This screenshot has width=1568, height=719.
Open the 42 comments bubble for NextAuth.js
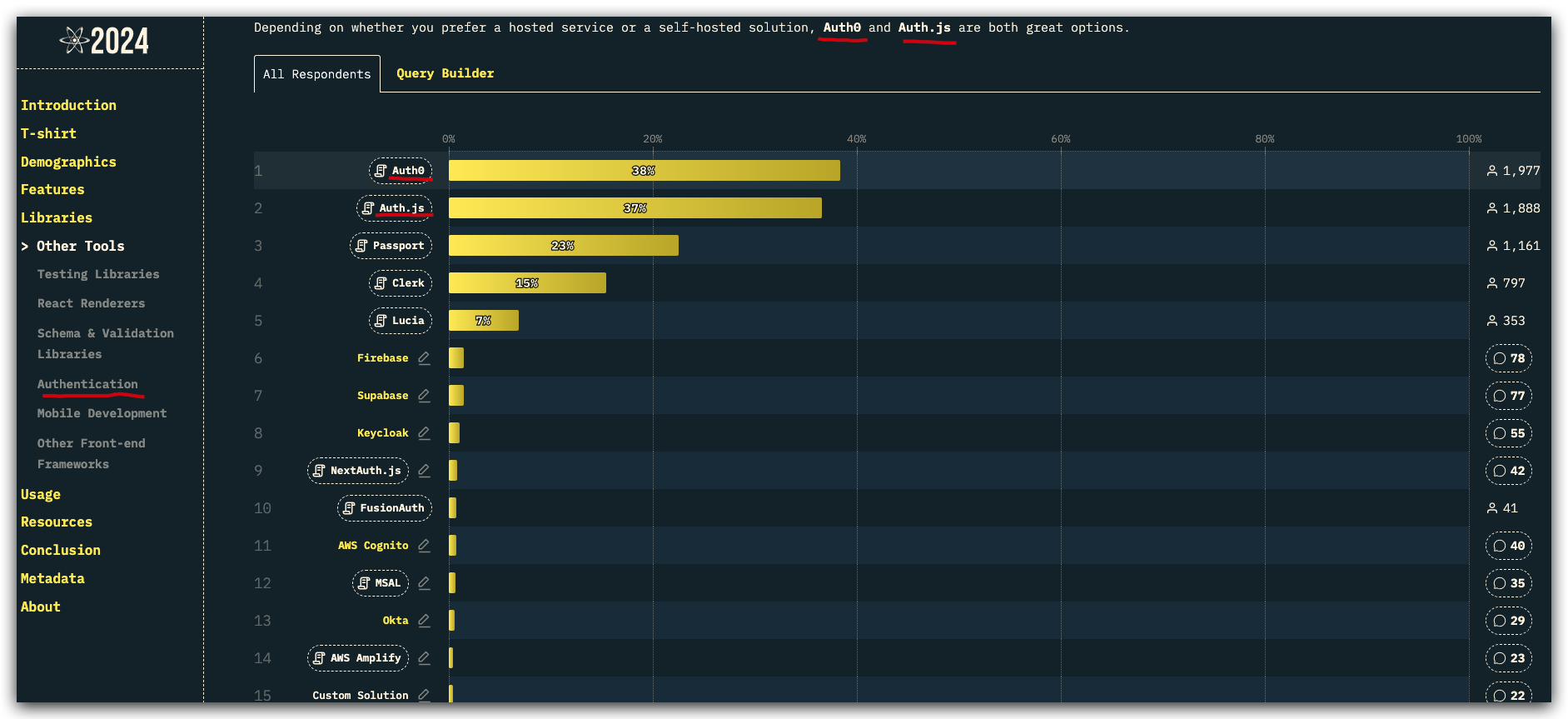(x=1509, y=471)
